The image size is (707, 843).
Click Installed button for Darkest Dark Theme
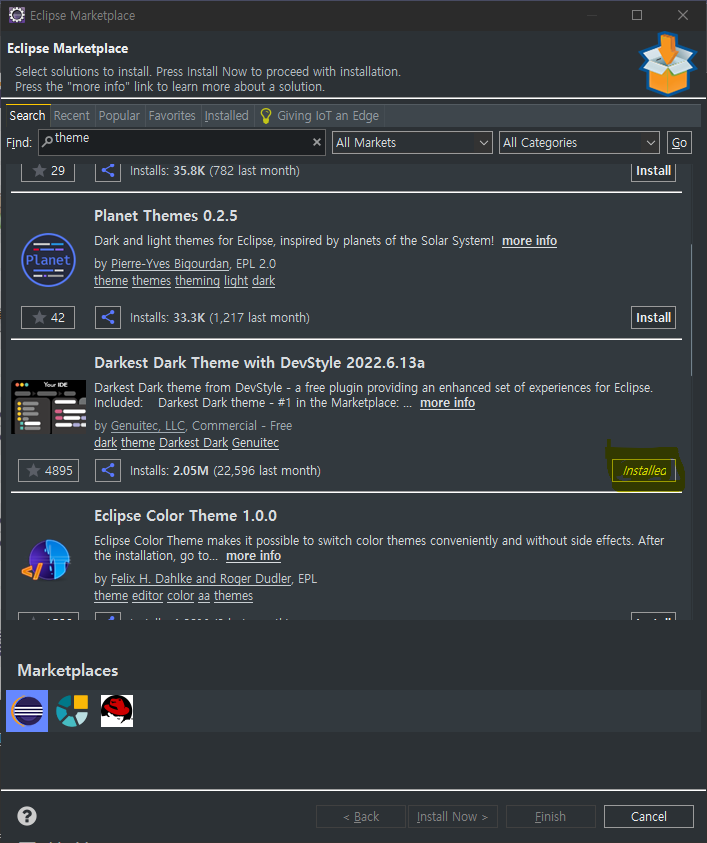pos(644,470)
